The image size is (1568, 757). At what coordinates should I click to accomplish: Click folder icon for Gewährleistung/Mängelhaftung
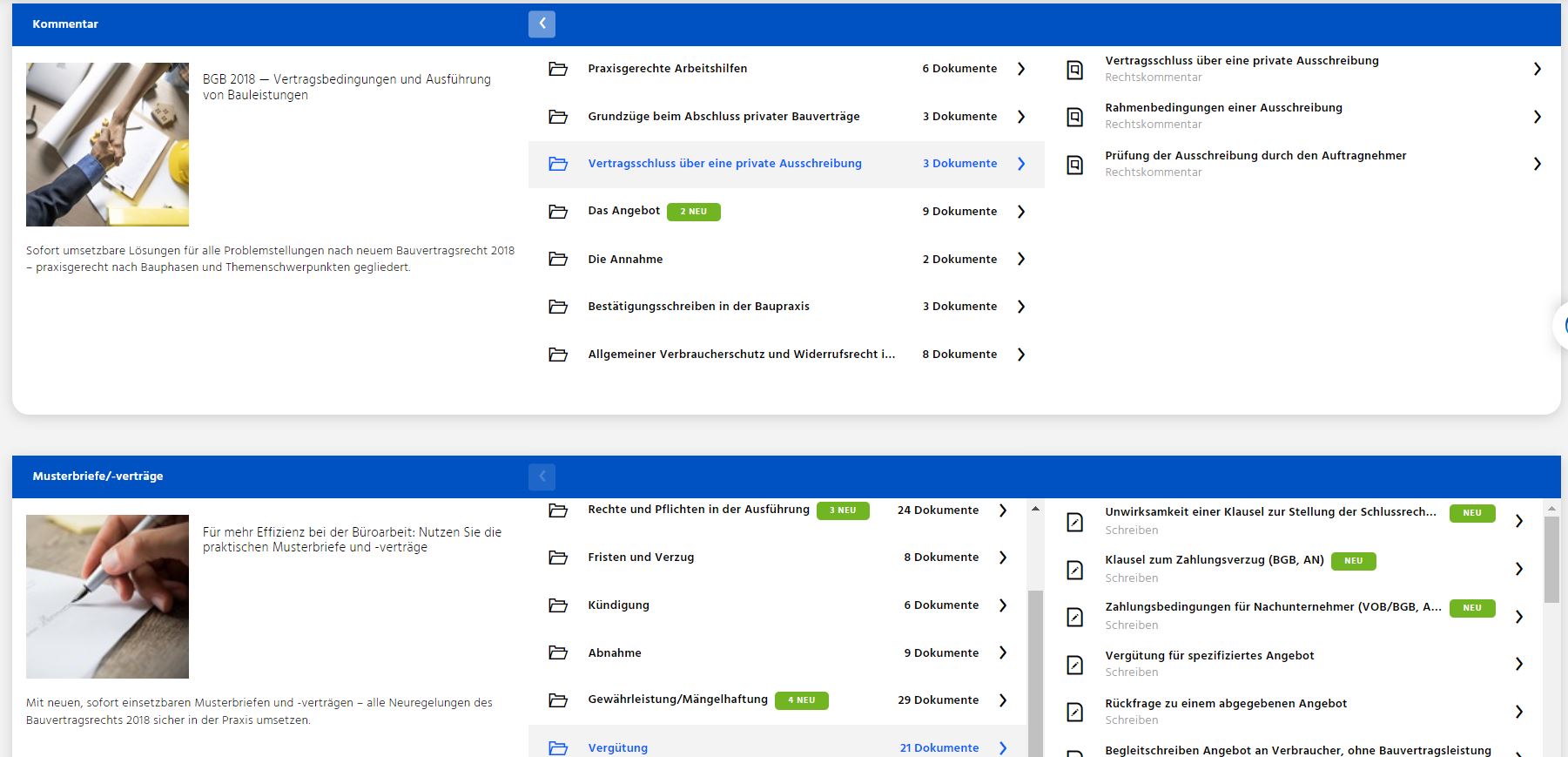(x=558, y=700)
